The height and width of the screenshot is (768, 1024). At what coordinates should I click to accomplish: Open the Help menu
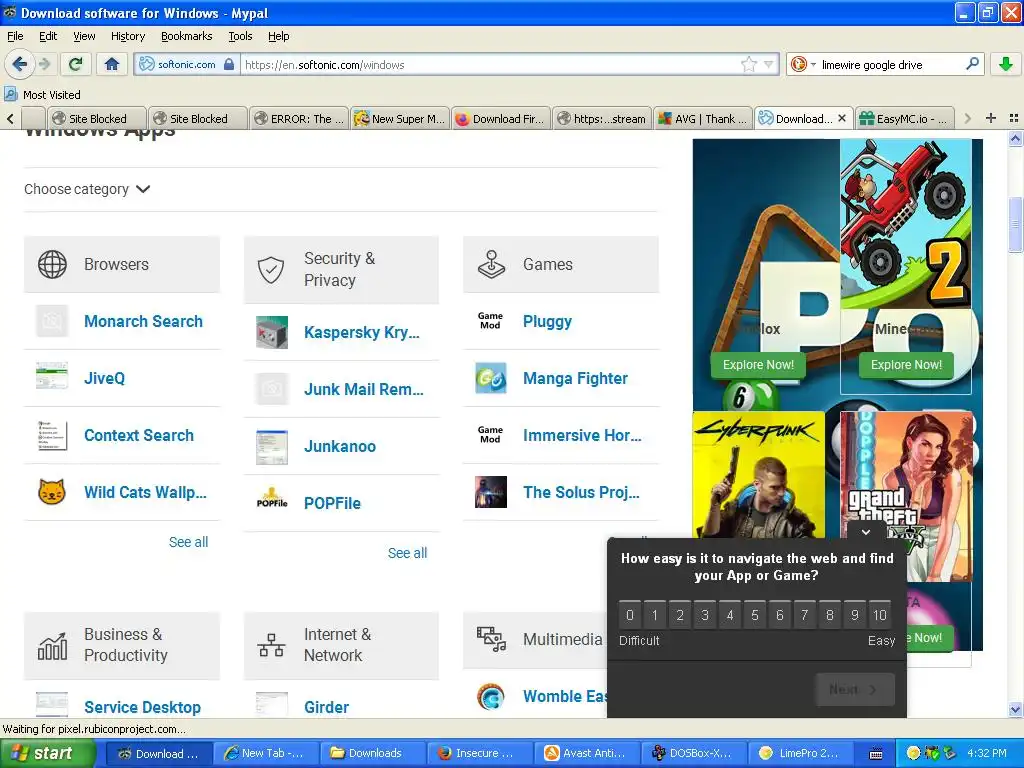click(279, 37)
